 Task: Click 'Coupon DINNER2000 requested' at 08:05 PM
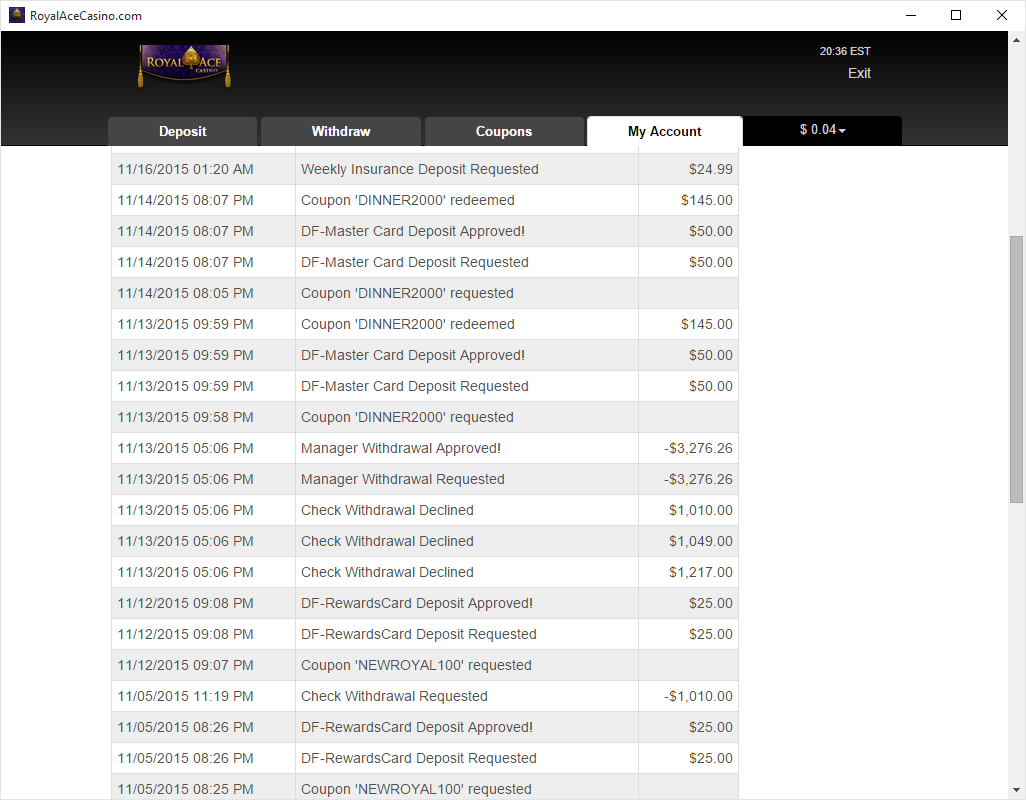407,293
